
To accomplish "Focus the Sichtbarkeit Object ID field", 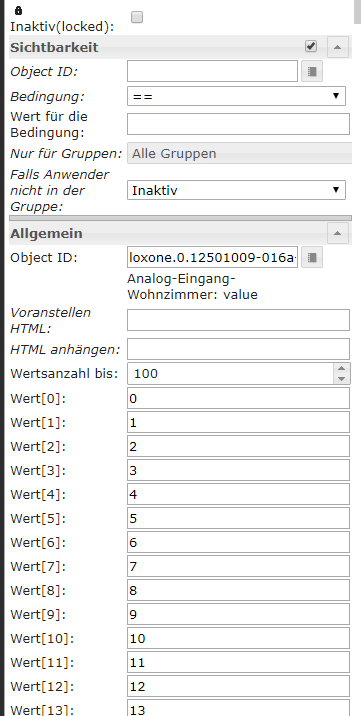I will [212, 71].
